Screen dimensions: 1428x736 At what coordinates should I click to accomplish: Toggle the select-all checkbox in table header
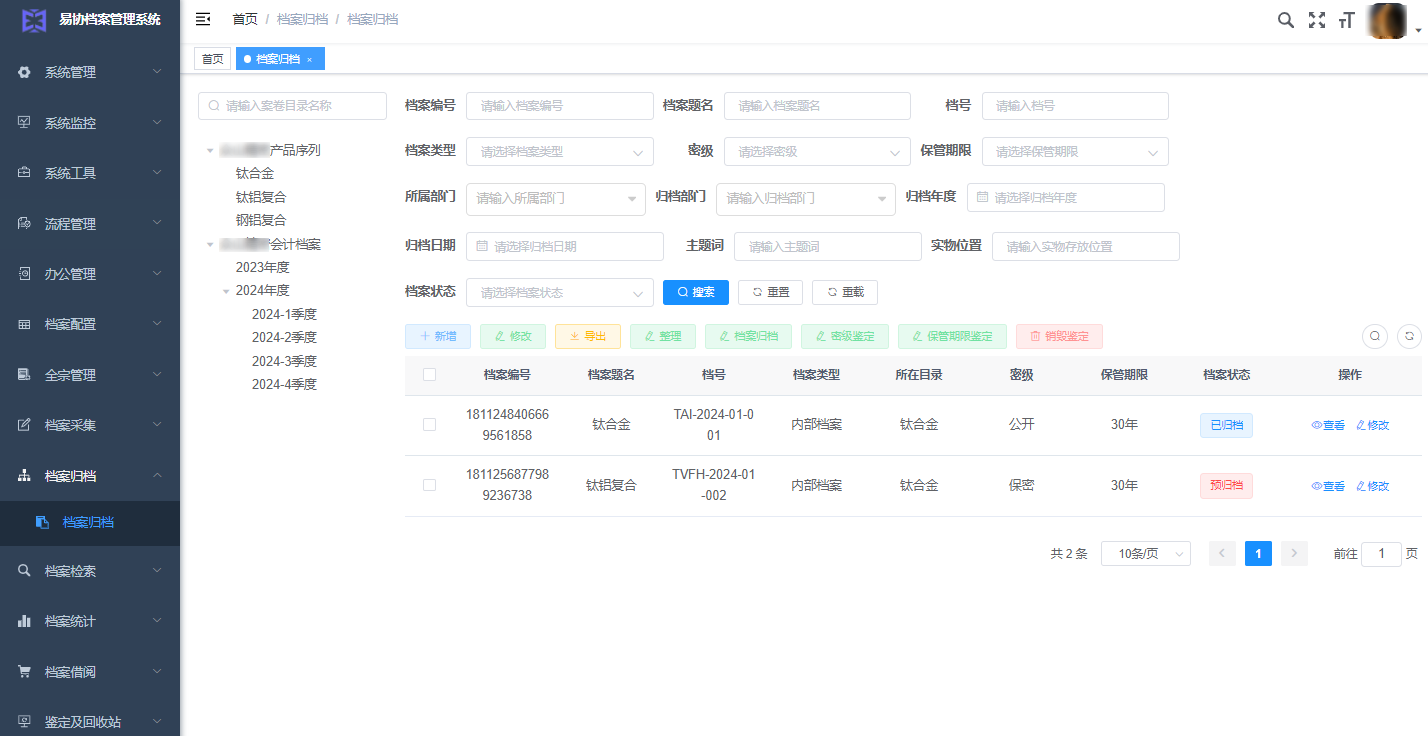(x=429, y=375)
